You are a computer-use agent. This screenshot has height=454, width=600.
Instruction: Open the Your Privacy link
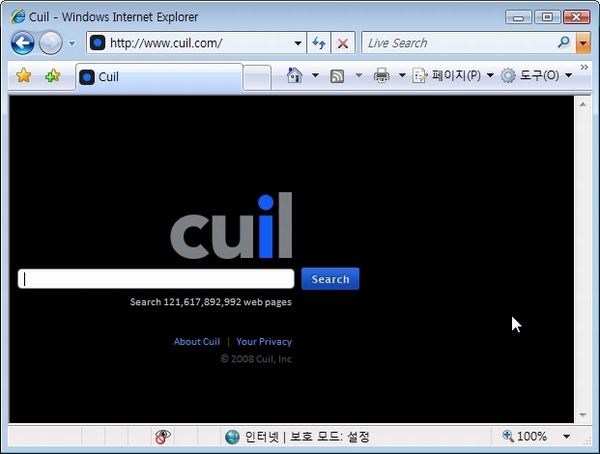(x=264, y=341)
